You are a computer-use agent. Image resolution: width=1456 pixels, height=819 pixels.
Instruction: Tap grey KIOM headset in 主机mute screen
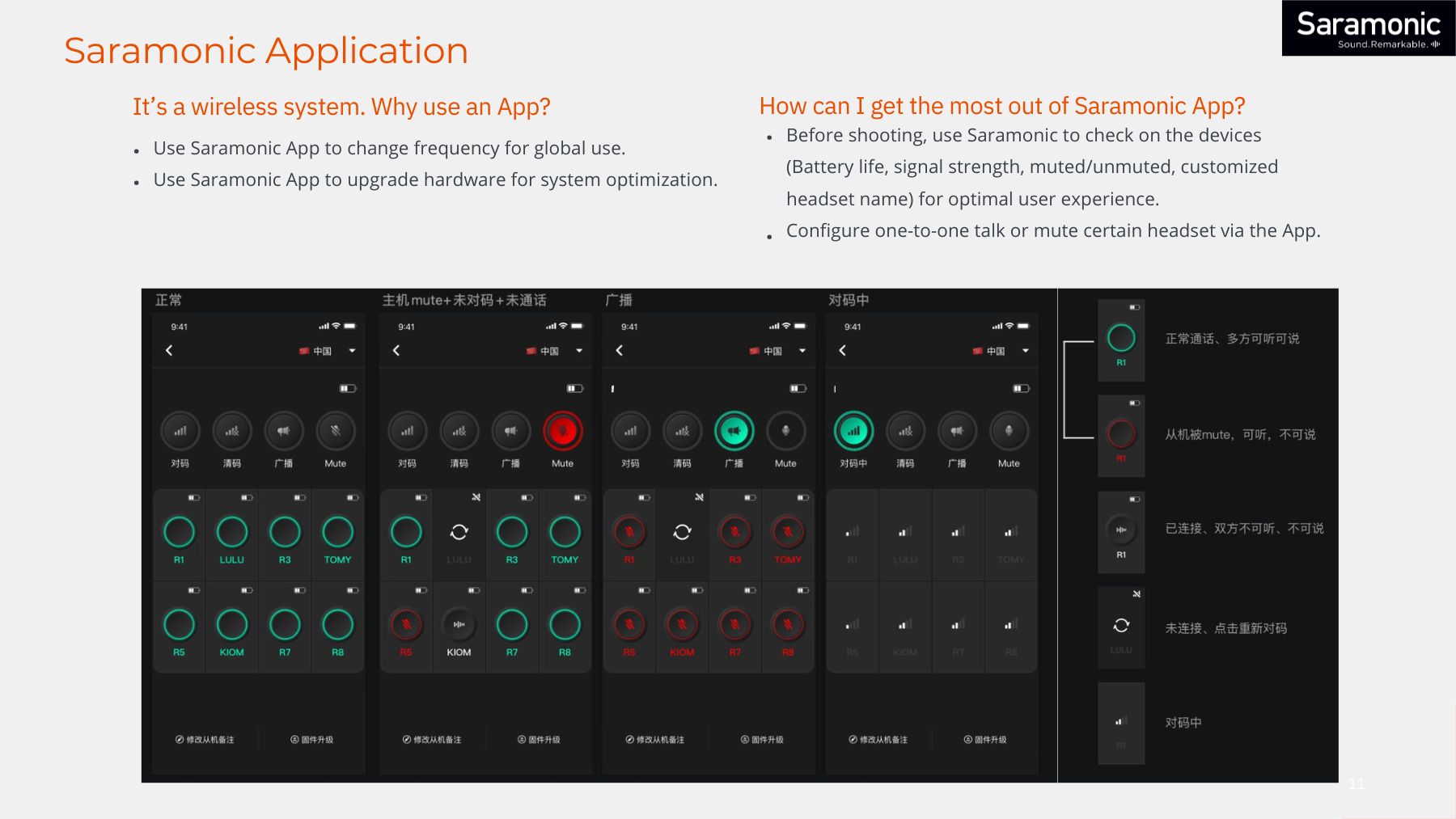tap(459, 624)
